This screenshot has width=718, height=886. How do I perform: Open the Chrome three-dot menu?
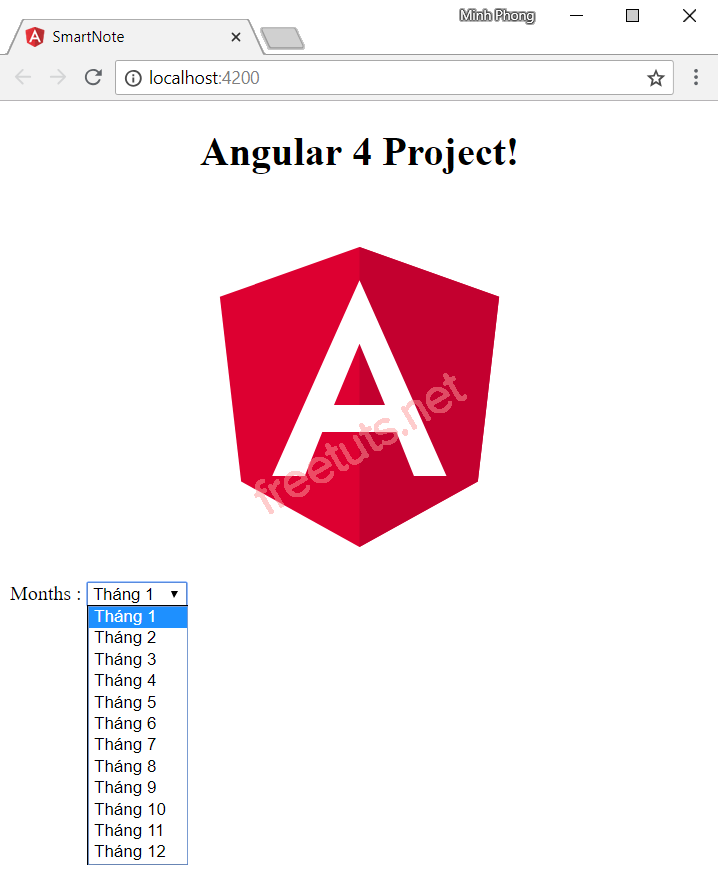pyautogui.click(x=696, y=78)
